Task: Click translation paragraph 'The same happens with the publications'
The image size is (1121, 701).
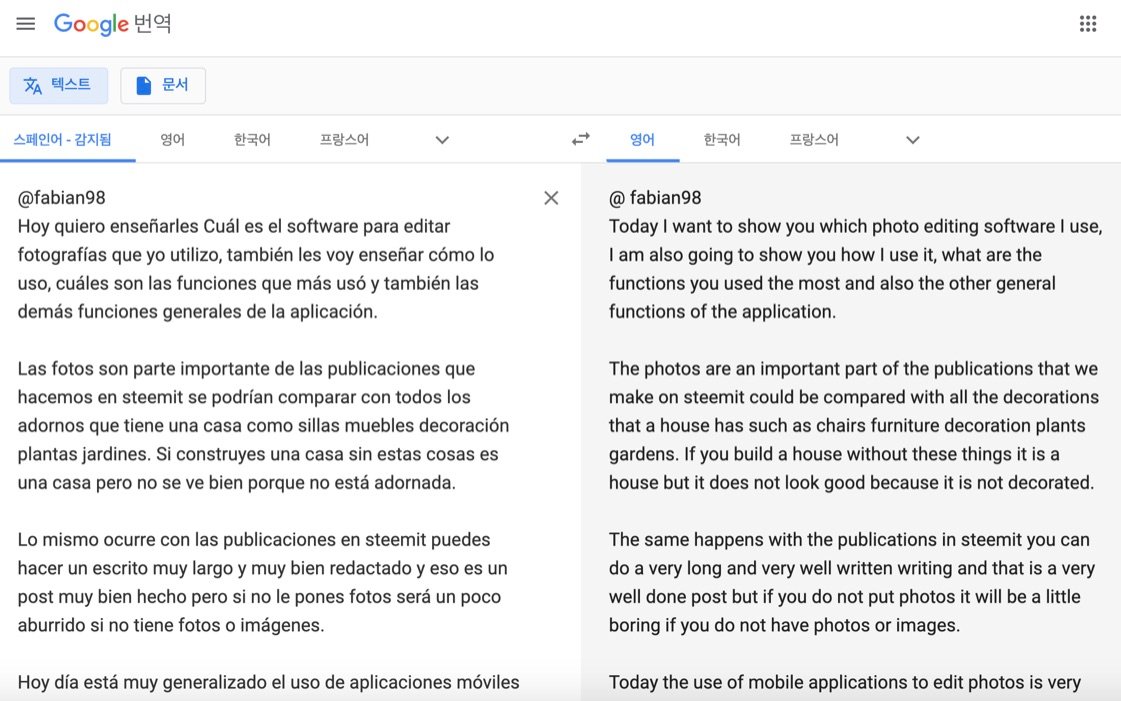Action: [851, 582]
